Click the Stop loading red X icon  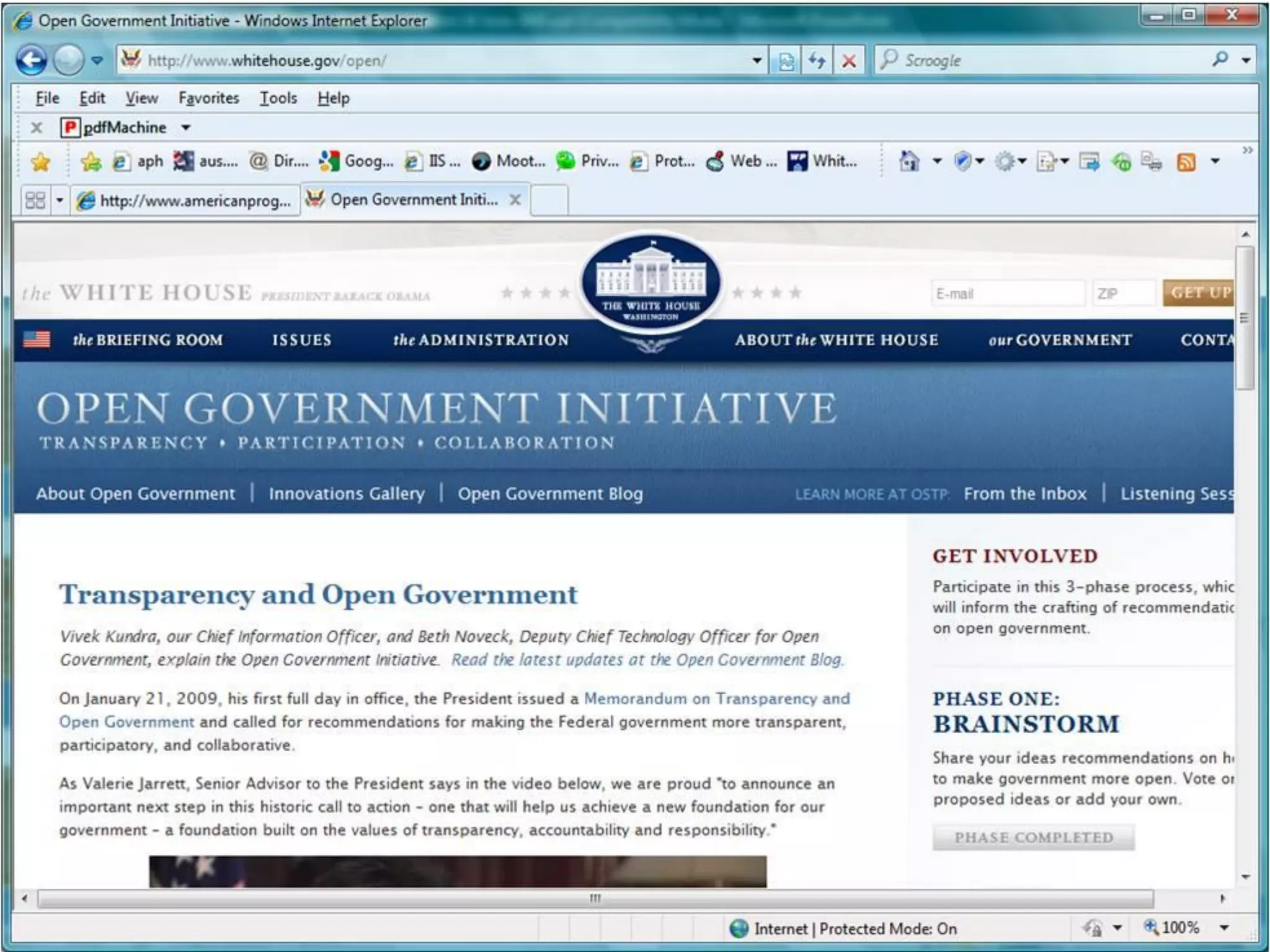click(x=848, y=61)
